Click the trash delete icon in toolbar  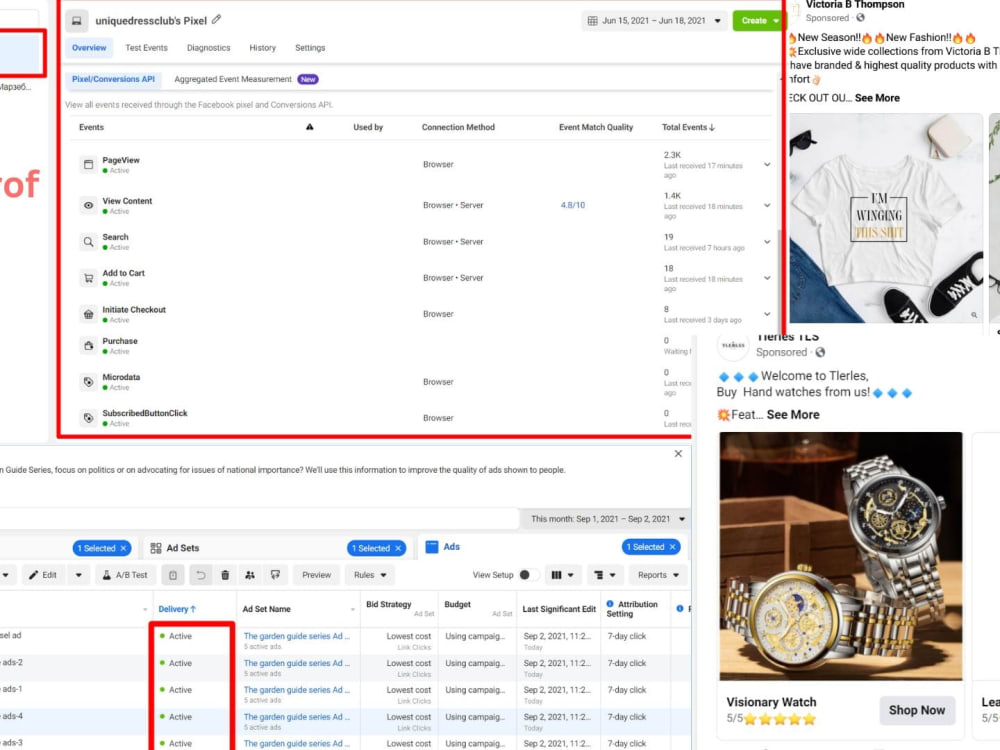point(225,575)
